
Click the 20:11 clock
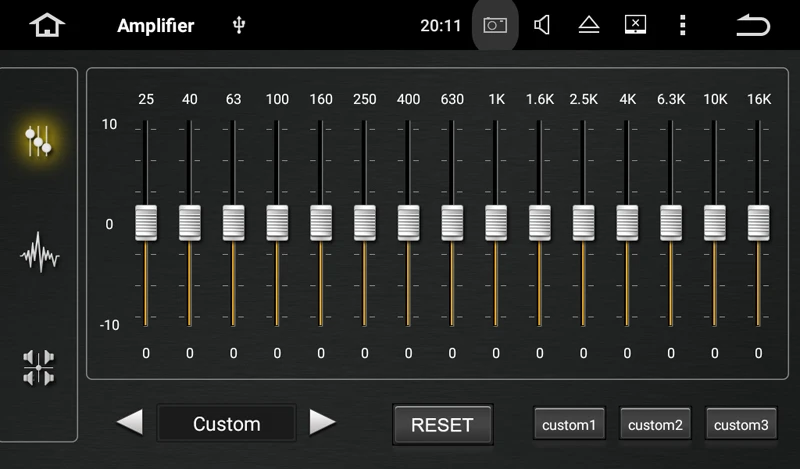tap(440, 26)
